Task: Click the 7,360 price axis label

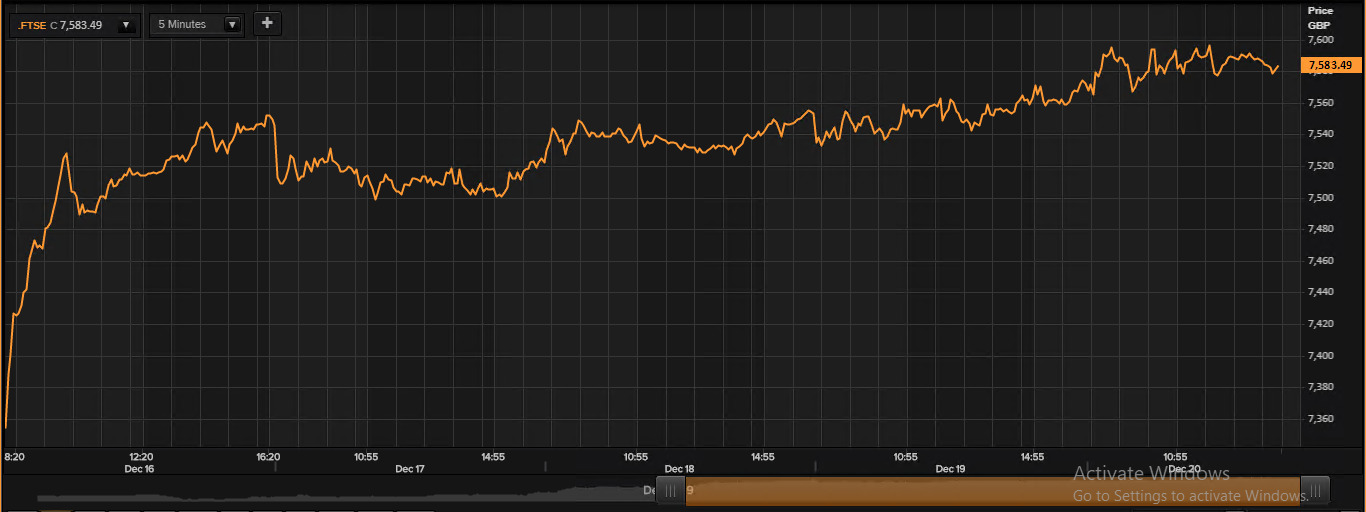Action: coord(1320,419)
